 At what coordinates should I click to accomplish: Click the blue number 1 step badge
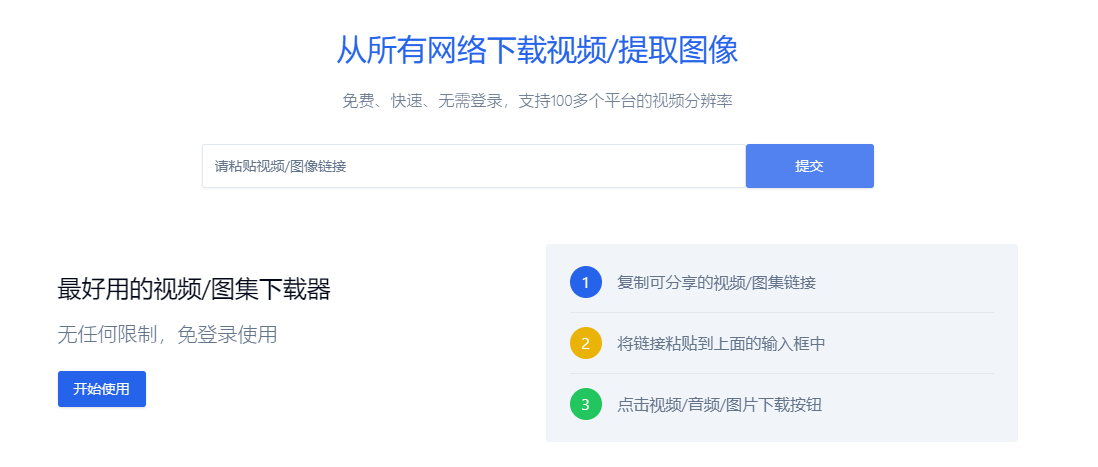coord(585,282)
